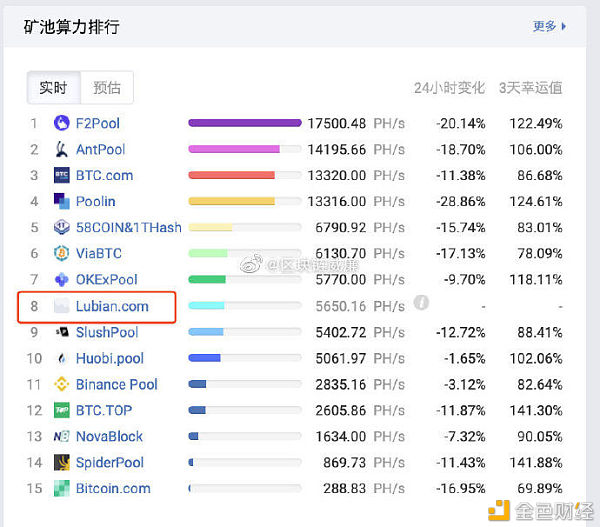The height and width of the screenshot is (527, 600).
Task: Open the Huobi.pool link
Action: coord(110,358)
